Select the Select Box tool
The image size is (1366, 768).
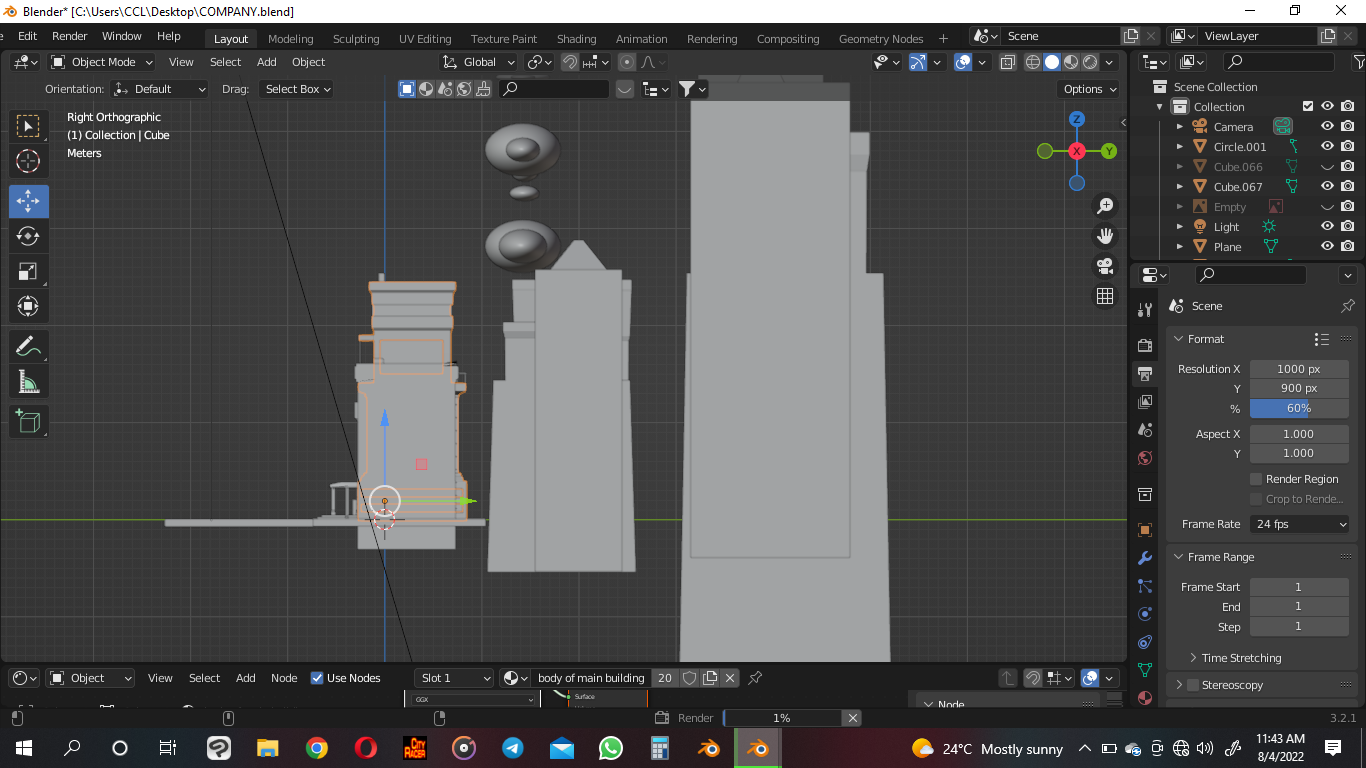pos(28,126)
